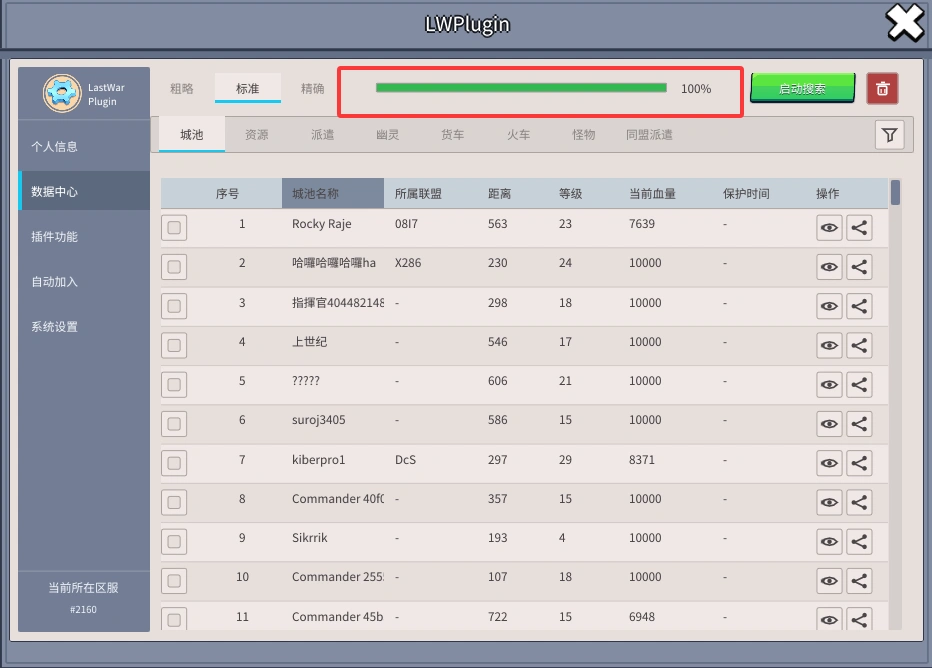The image size is (932, 668).
Task: Share the kiberpro1 row
Action: [x=859, y=463]
